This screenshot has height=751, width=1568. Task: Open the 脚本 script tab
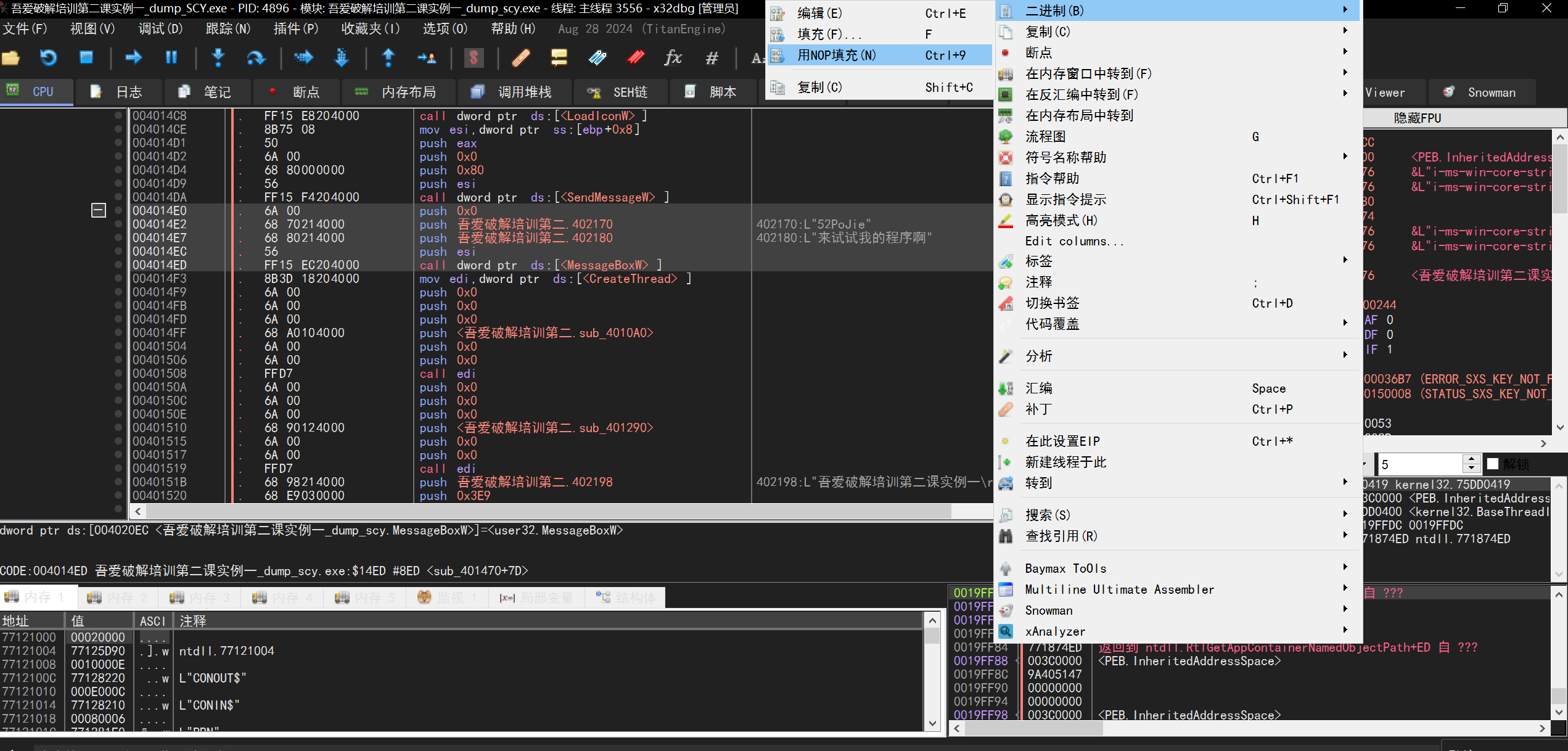(x=713, y=92)
